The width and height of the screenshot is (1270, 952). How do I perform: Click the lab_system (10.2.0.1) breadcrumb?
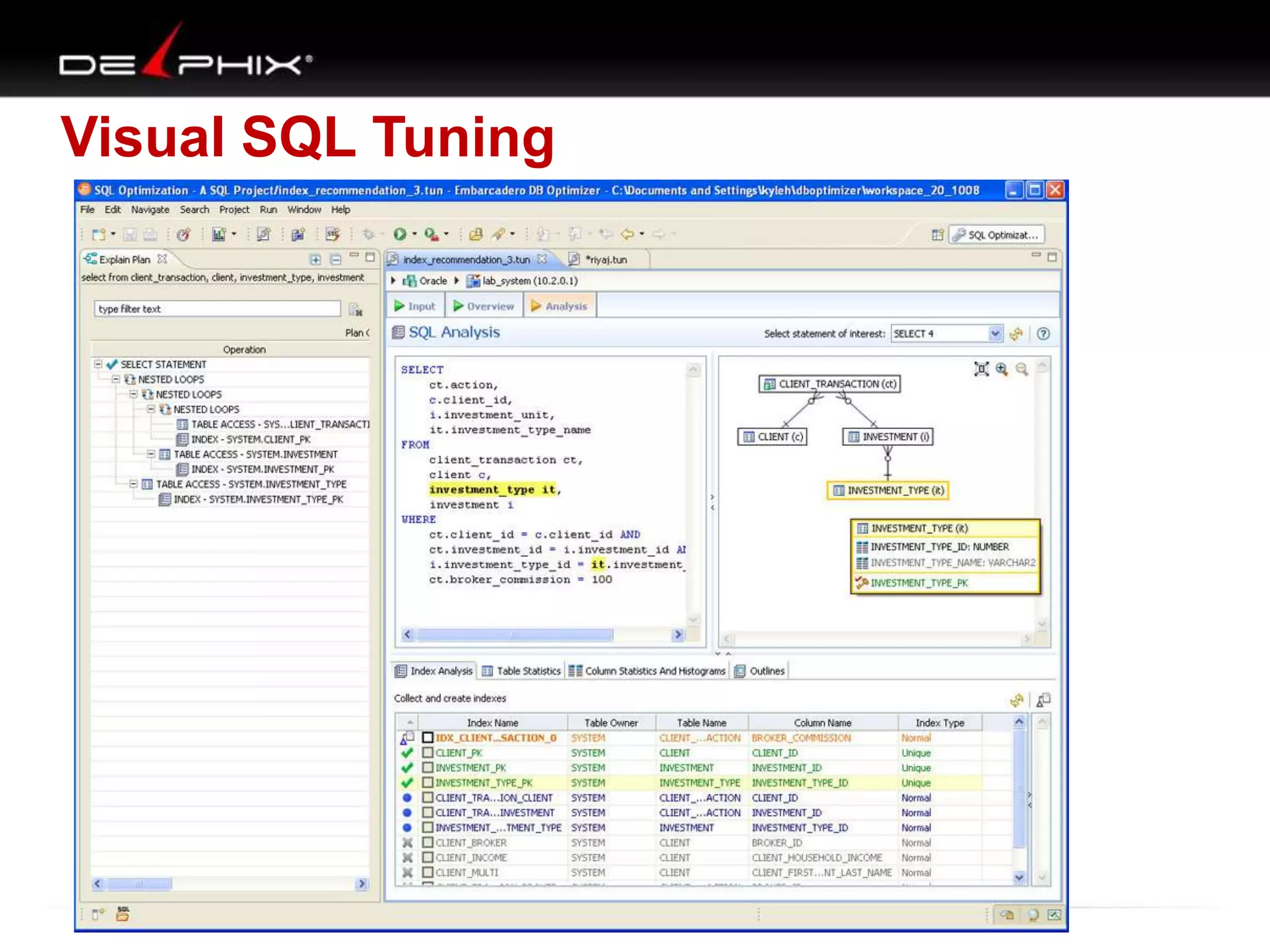[522, 281]
